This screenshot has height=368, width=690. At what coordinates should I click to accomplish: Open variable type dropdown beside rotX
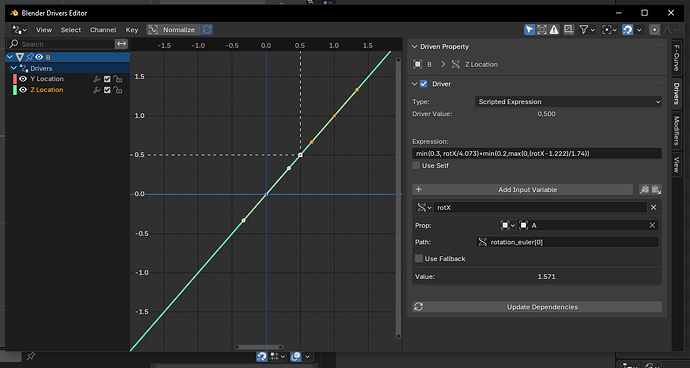(424, 207)
